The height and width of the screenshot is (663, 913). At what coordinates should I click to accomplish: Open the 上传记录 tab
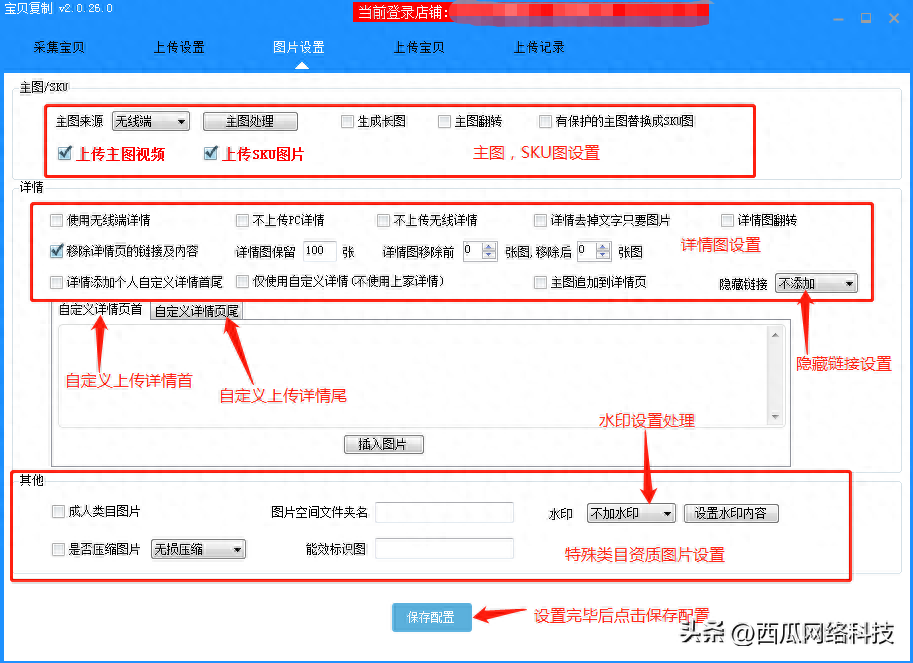(x=539, y=47)
